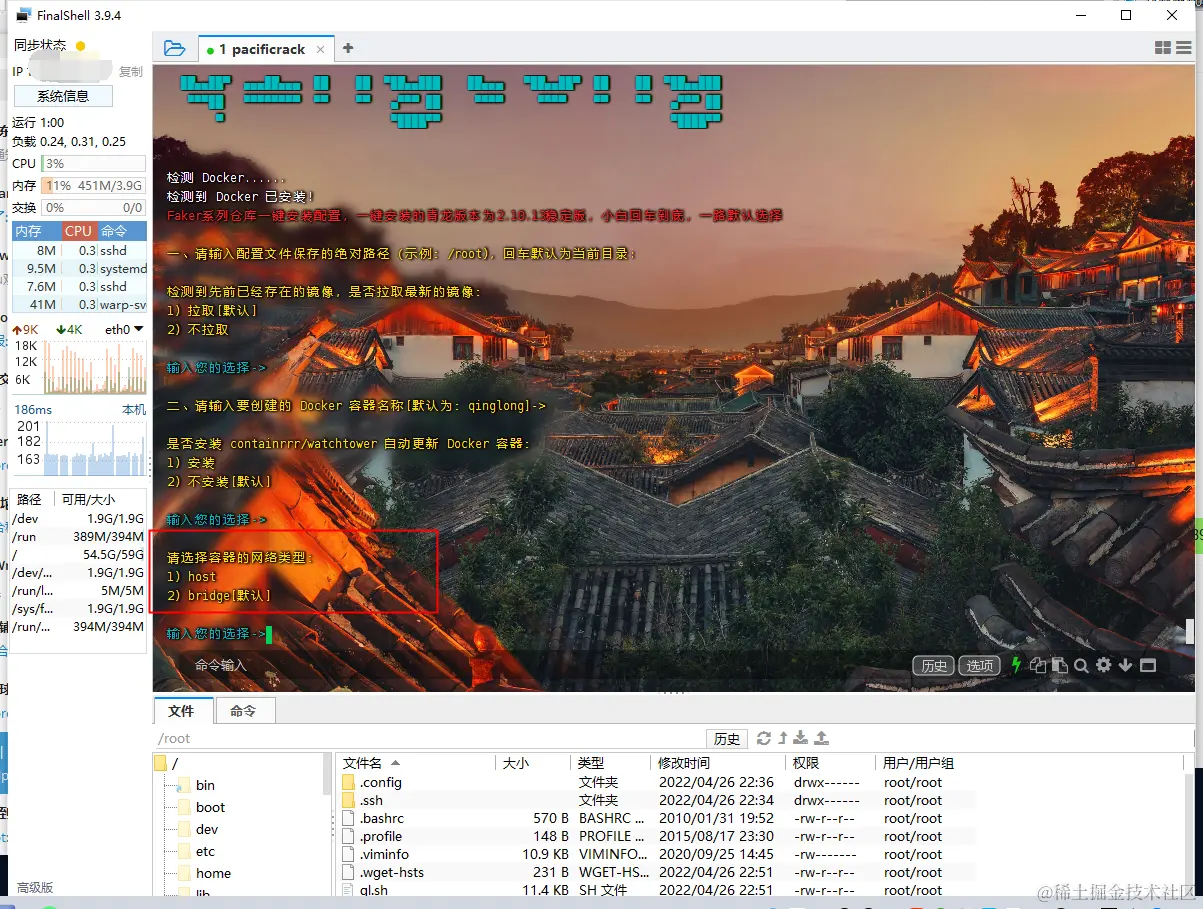Sort file list by 类型 column
This screenshot has height=909, width=1203.
610,763
